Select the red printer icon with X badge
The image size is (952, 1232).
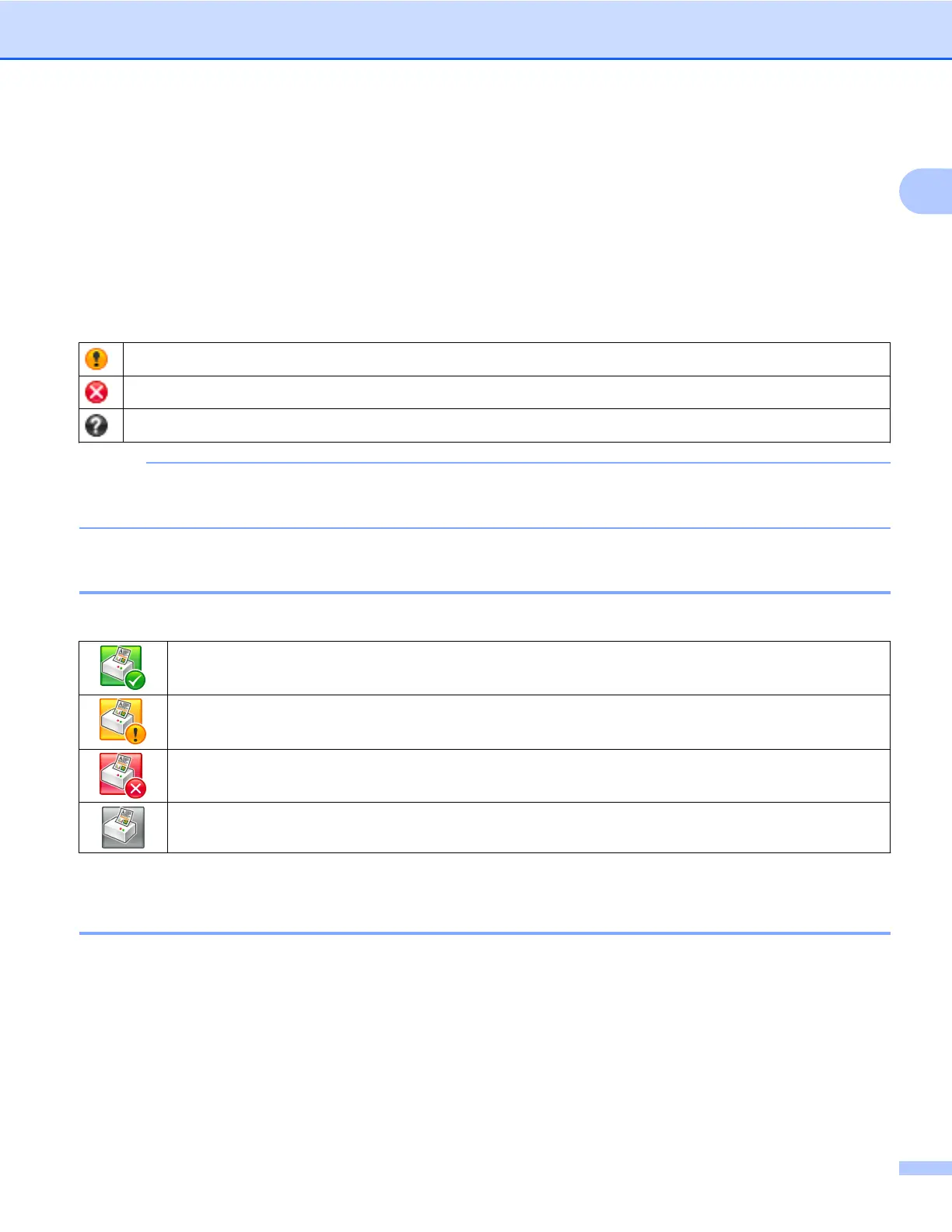(x=123, y=775)
